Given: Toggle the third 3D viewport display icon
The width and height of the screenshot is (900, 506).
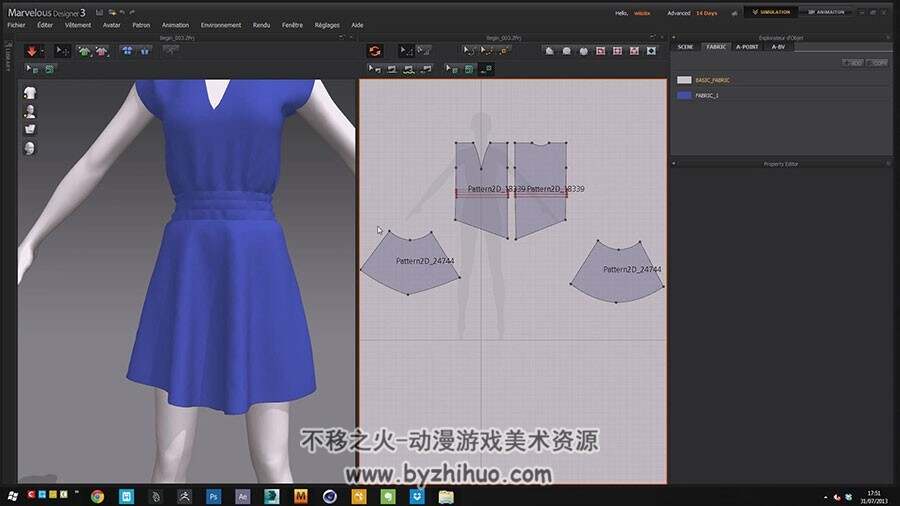Looking at the screenshot, I should coord(30,130).
